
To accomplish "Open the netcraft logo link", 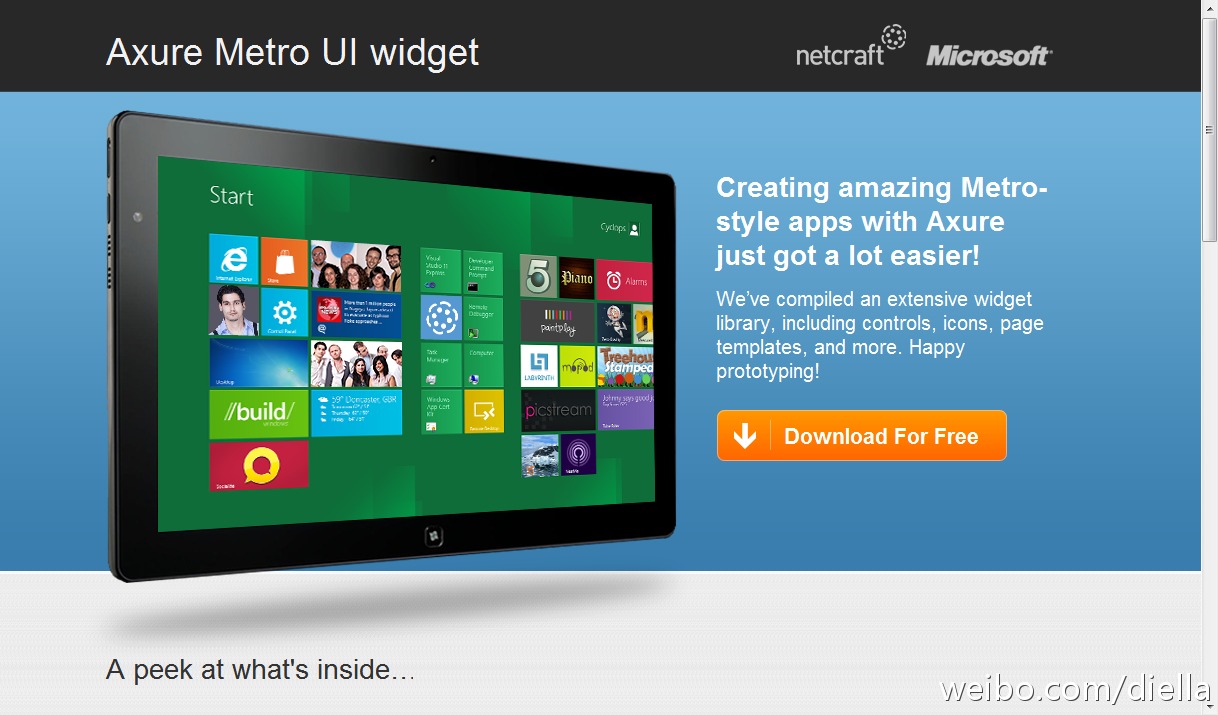I will point(851,47).
